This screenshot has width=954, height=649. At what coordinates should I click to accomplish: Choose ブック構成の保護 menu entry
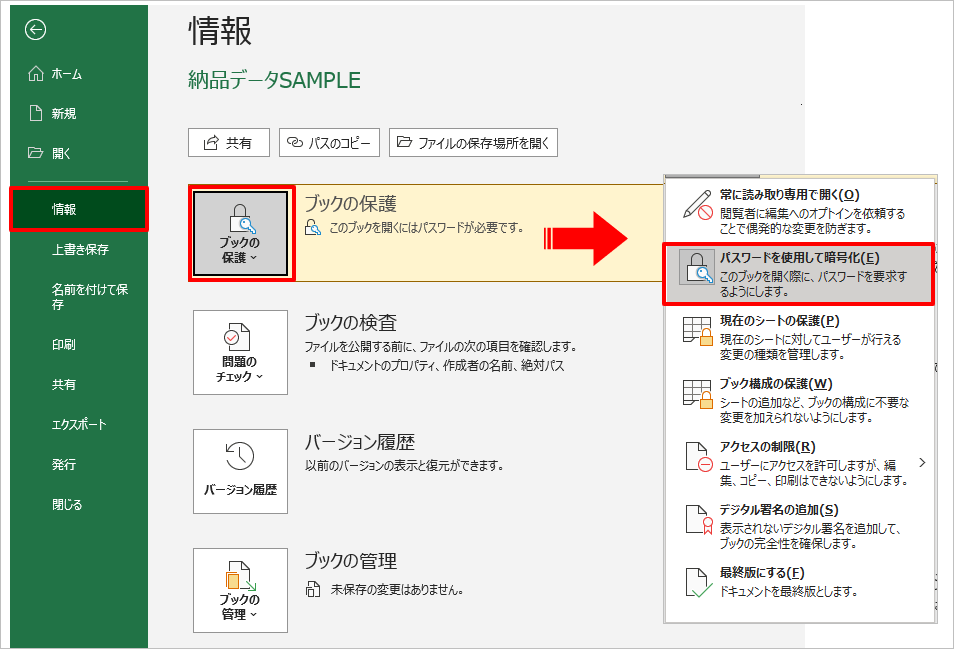(x=799, y=400)
